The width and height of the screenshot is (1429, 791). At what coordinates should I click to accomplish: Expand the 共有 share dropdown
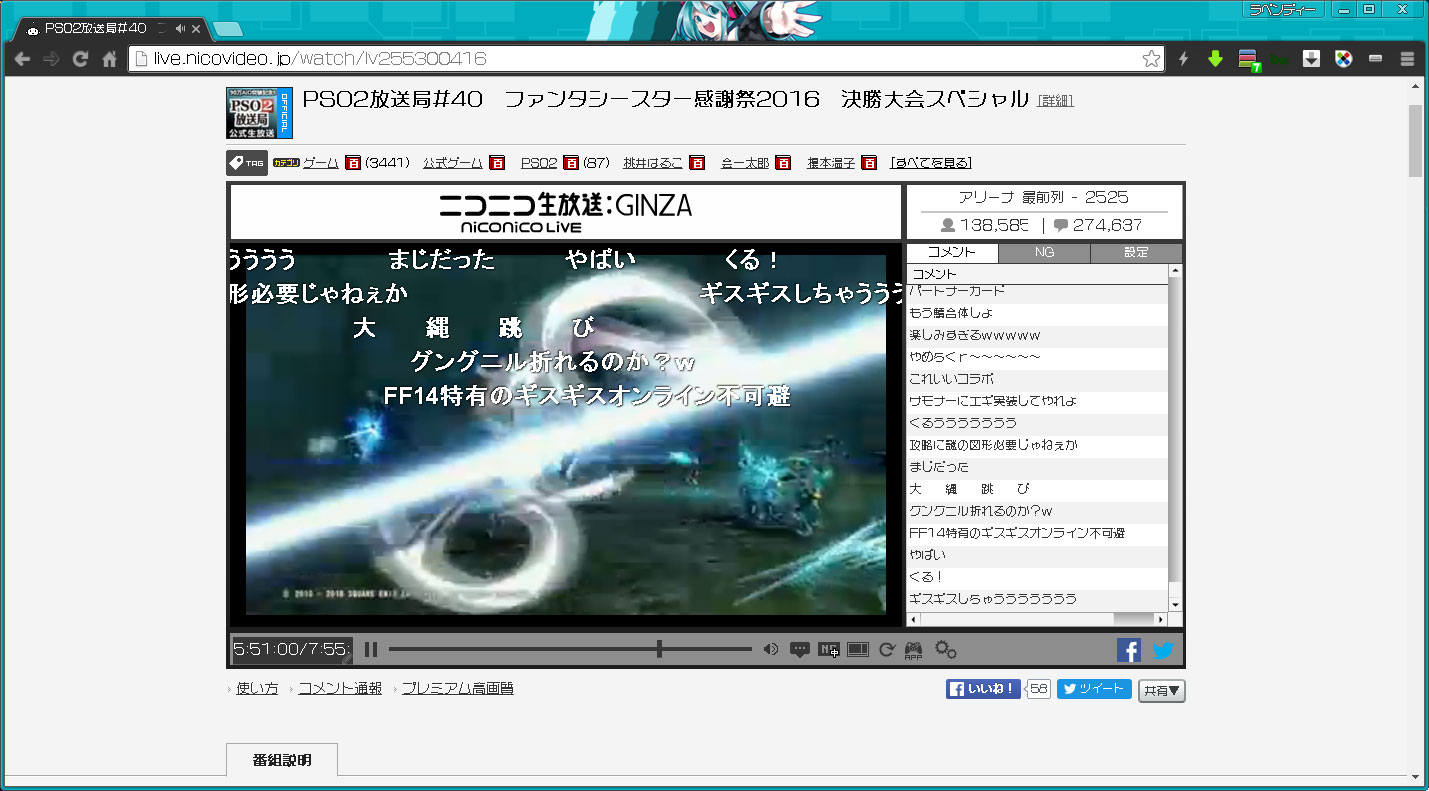point(1162,690)
